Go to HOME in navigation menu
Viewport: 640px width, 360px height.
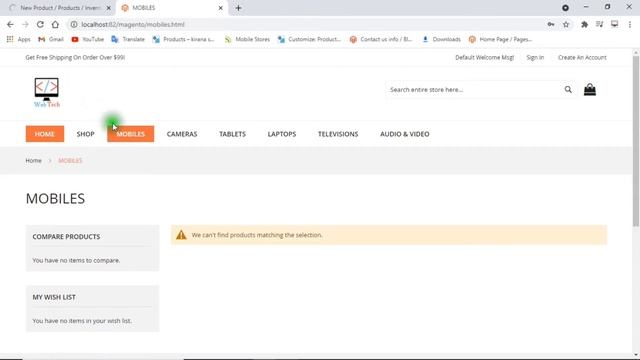point(45,134)
